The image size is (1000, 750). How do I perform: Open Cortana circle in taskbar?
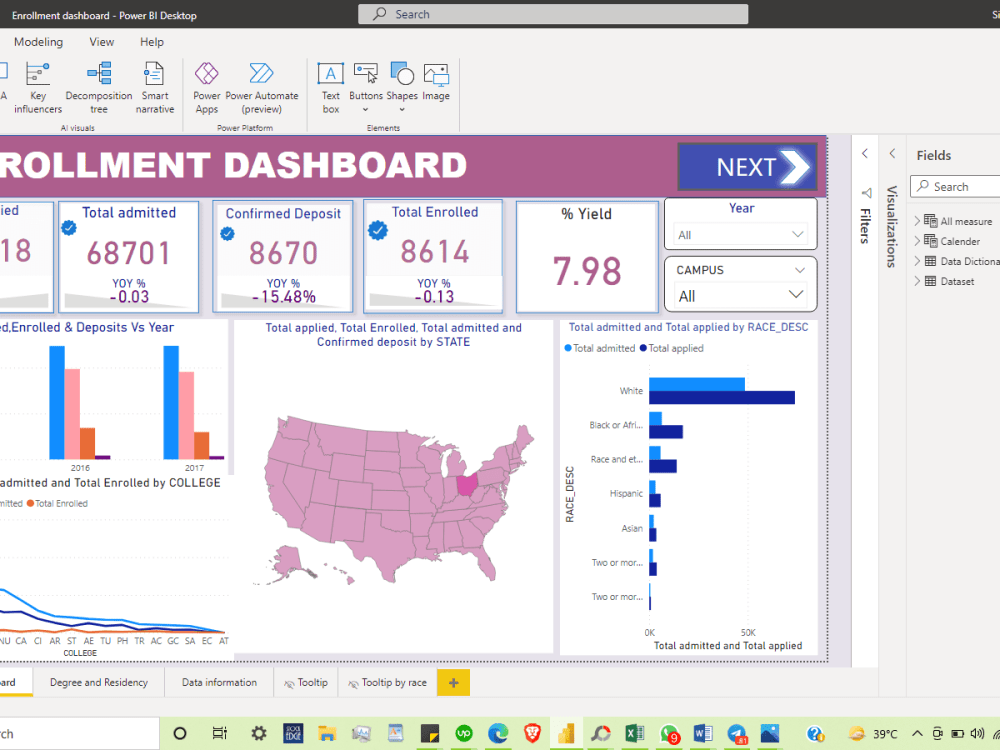(180, 733)
